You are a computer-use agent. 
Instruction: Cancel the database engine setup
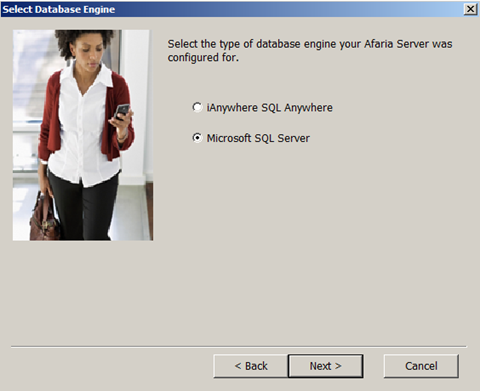click(x=421, y=366)
